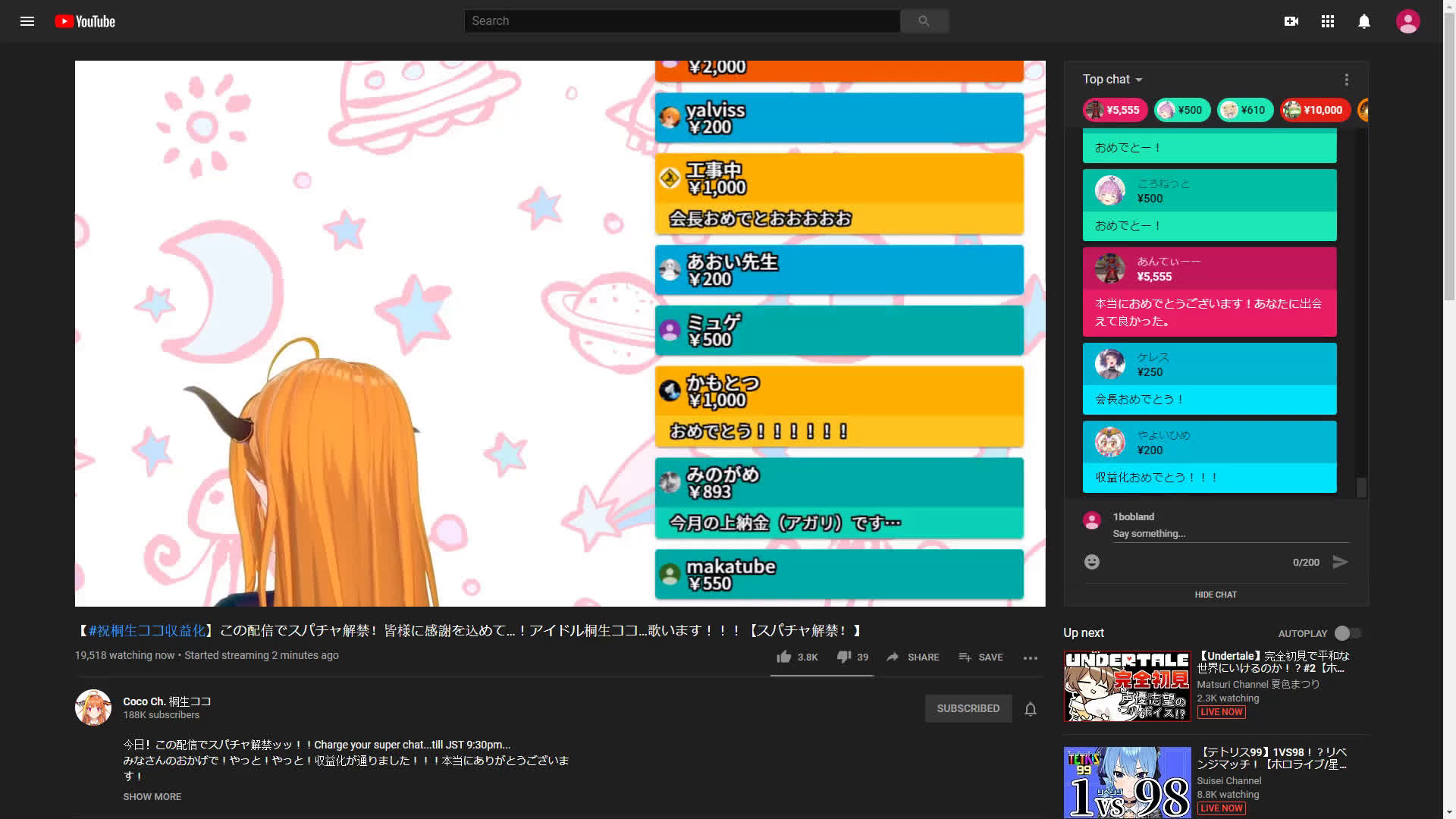Open the notifications bell in header
Image resolution: width=1456 pixels, height=819 pixels.
(x=1364, y=21)
